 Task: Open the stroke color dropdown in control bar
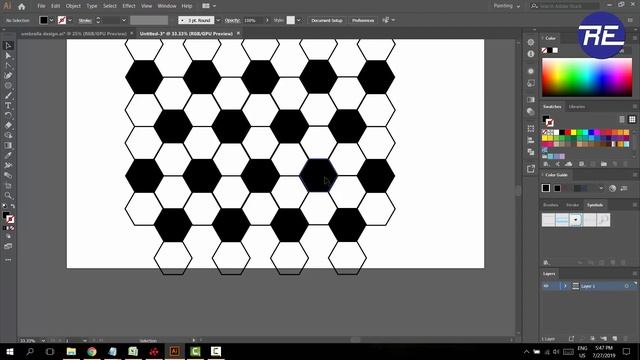[x=70, y=20]
